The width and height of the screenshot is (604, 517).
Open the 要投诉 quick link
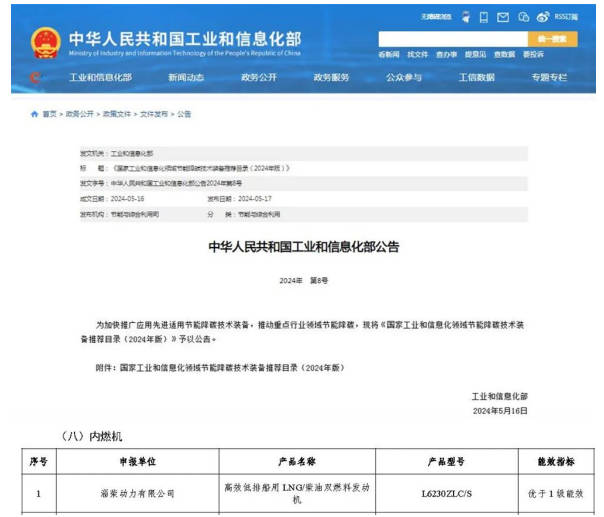point(533,54)
